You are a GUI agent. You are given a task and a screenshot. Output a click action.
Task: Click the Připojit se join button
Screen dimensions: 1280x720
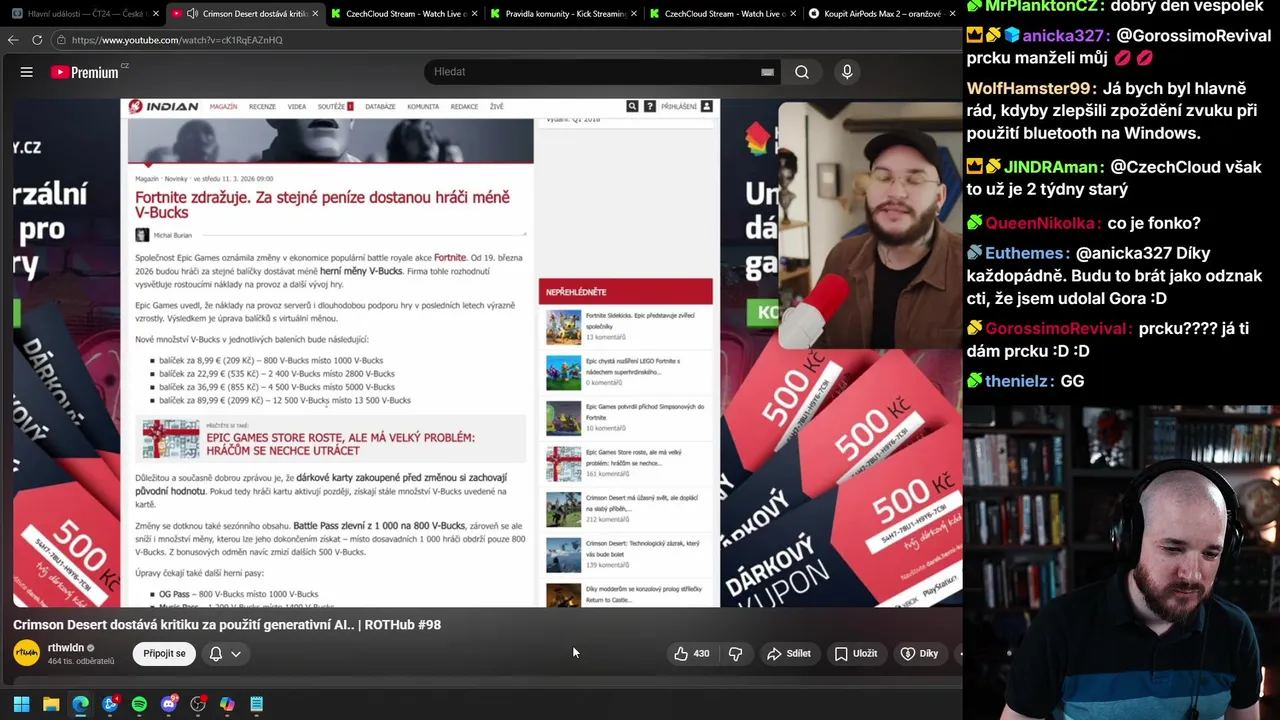point(164,653)
